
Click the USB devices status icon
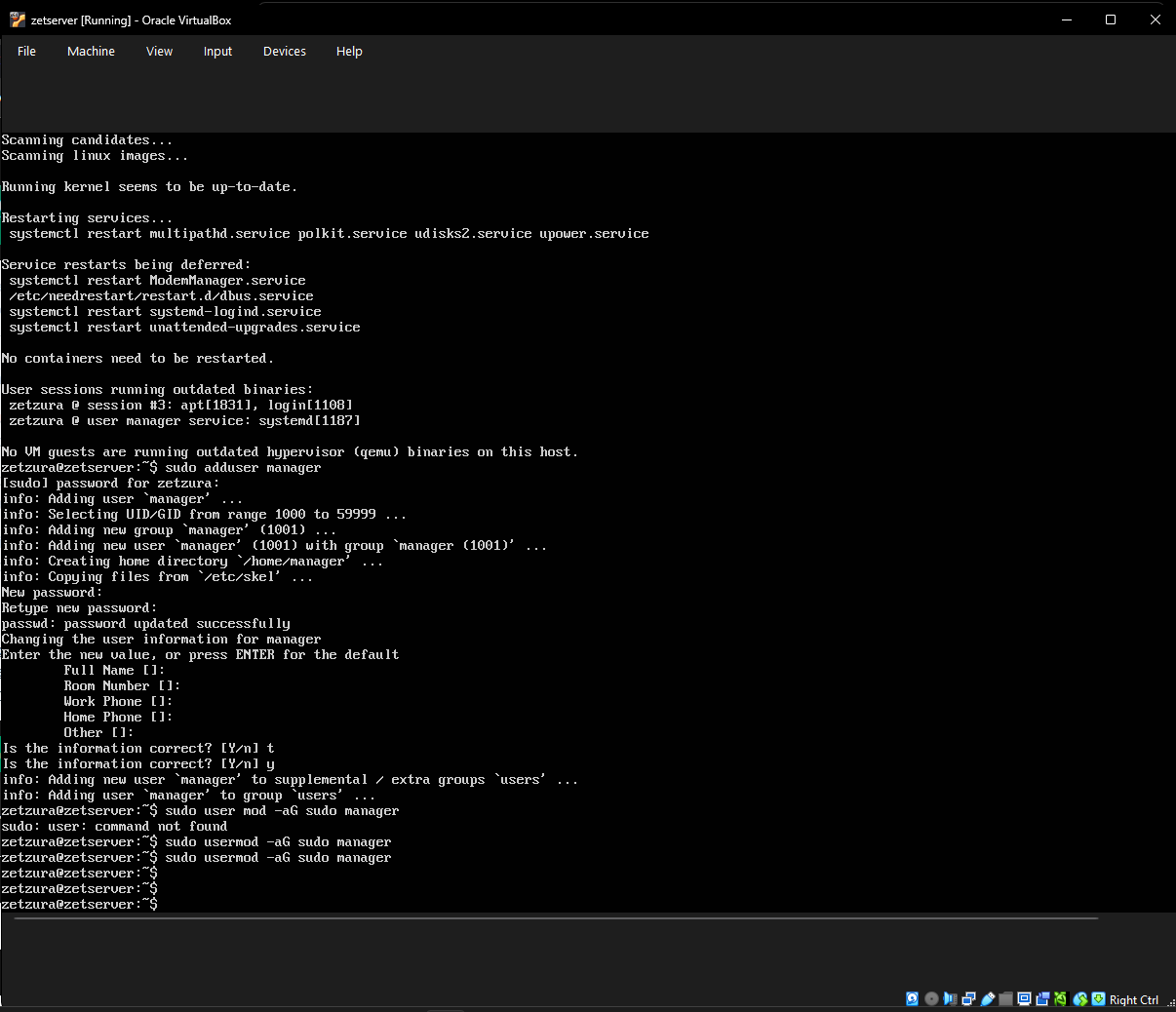click(987, 999)
